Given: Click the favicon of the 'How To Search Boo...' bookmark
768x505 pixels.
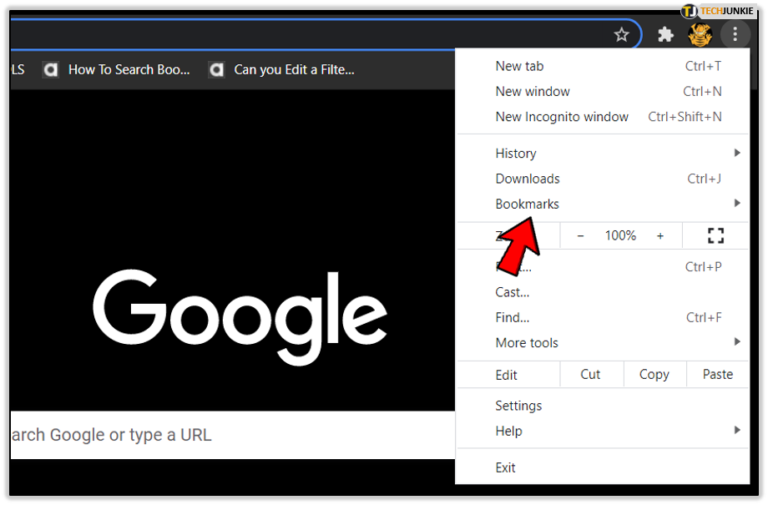Looking at the screenshot, I should (x=50, y=70).
